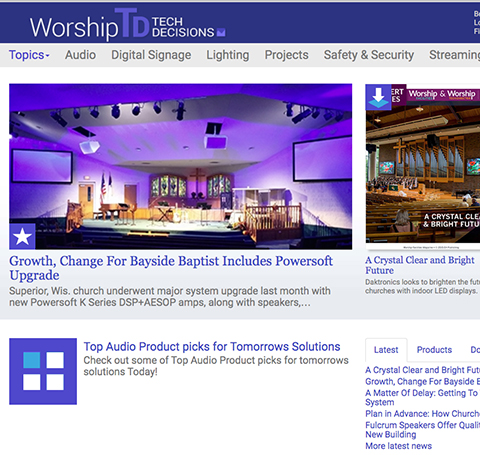The width and height of the screenshot is (480, 455).
Task: Click 'Daktronics looks to brighten' description text
Action: (x=423, y=286)
